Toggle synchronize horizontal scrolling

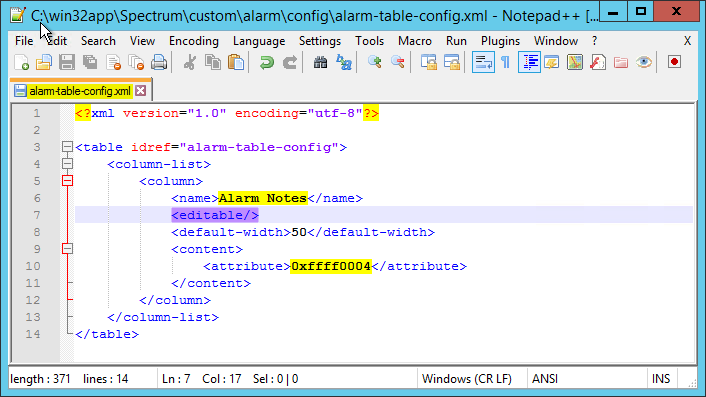pyautogui.click(x=452, y=62)
